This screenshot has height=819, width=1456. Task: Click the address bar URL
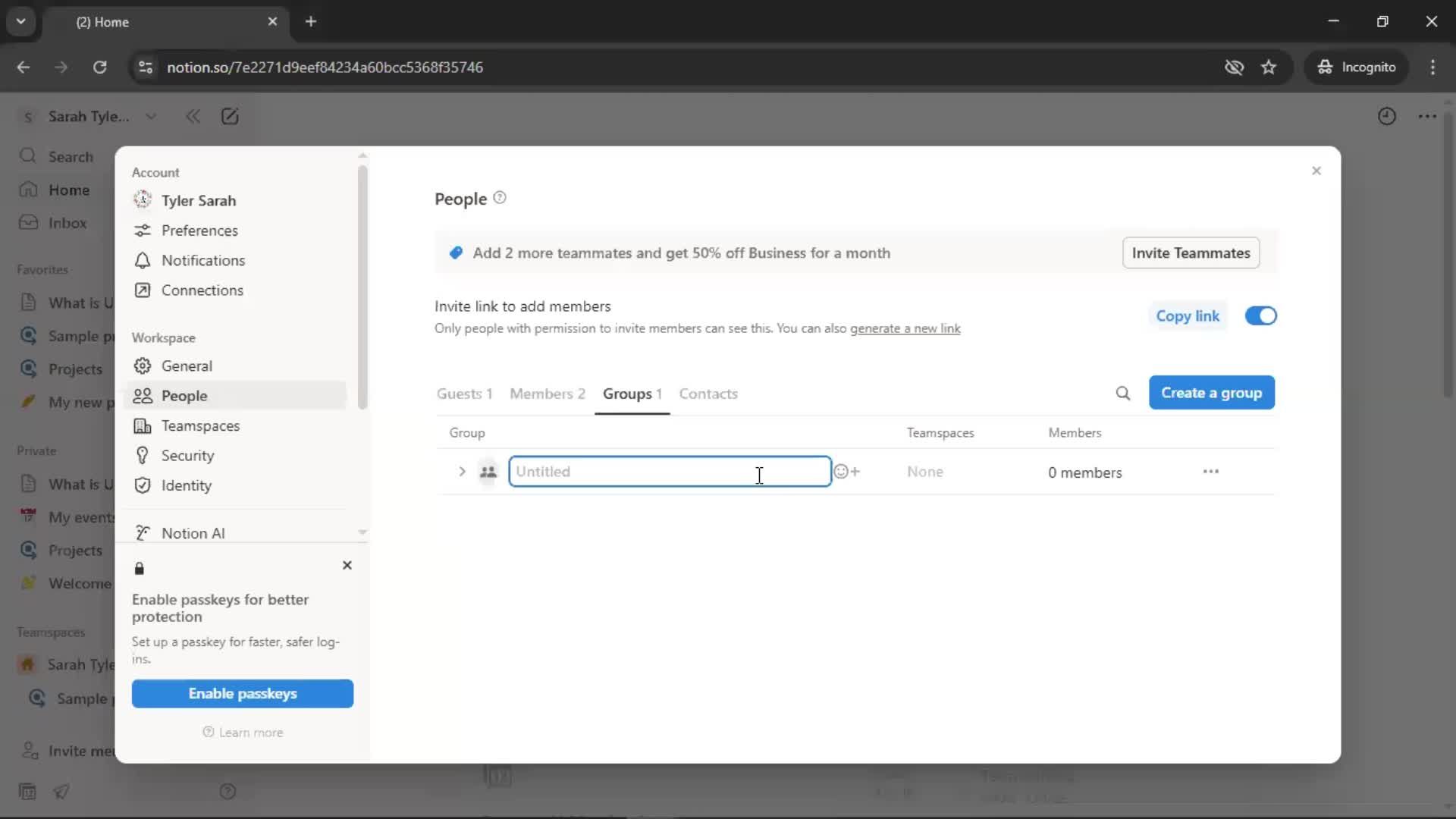coord(325,67)
